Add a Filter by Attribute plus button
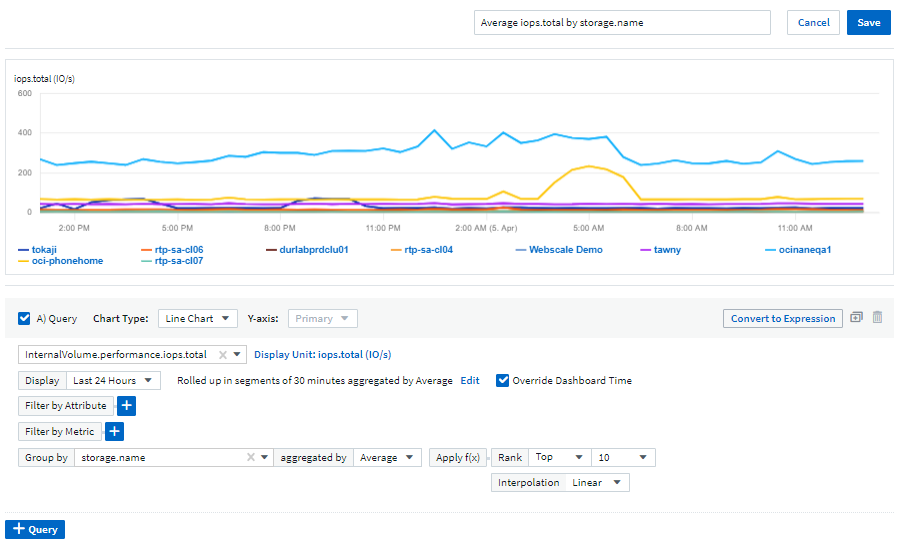898x547 pixels. 126,406
